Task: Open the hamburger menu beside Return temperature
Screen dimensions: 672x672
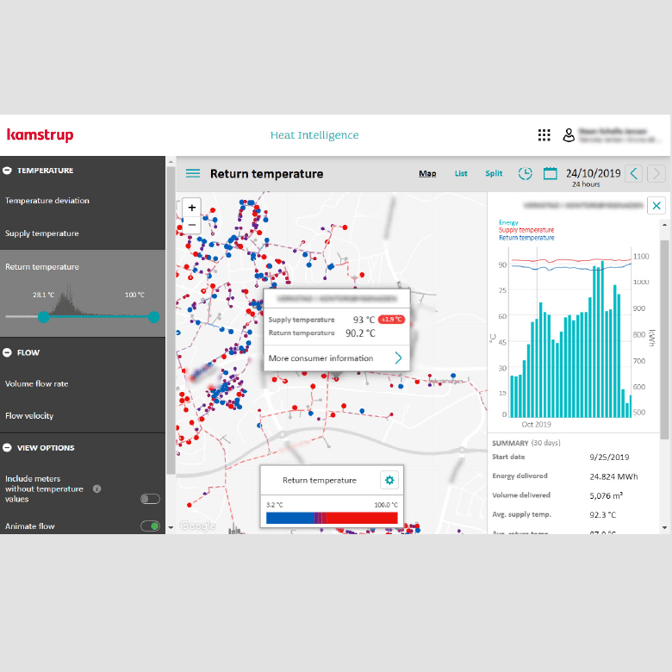Action: [x=193, y=173]
